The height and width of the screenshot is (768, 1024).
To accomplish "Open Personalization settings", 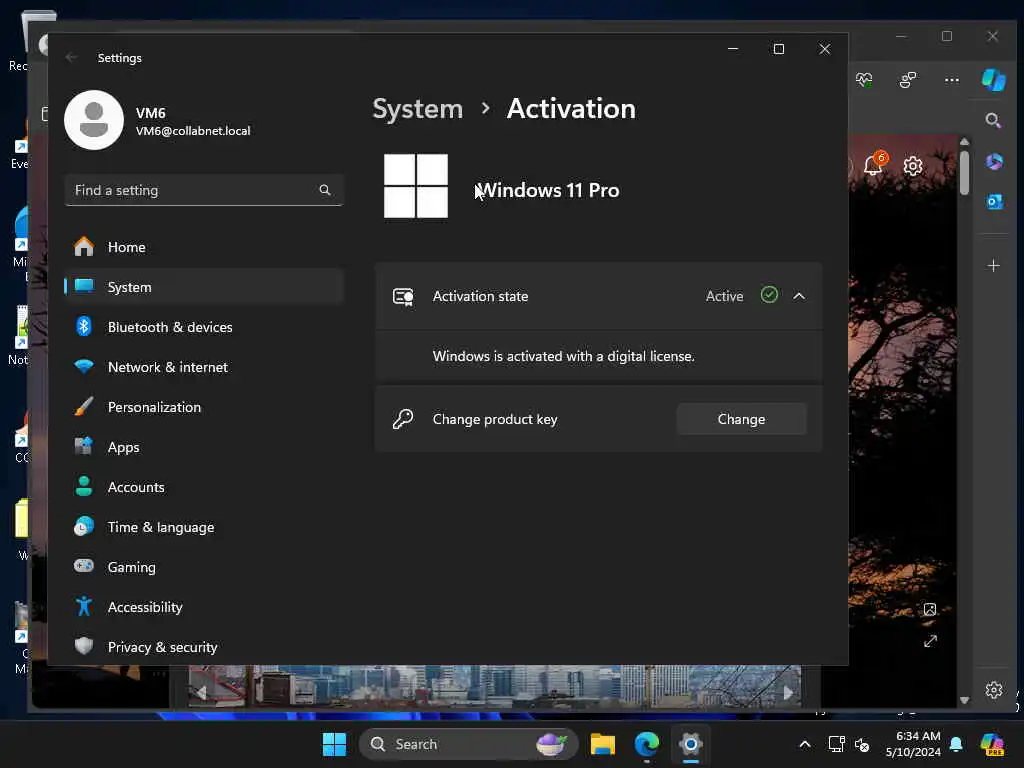I will [x=204, y=407].
